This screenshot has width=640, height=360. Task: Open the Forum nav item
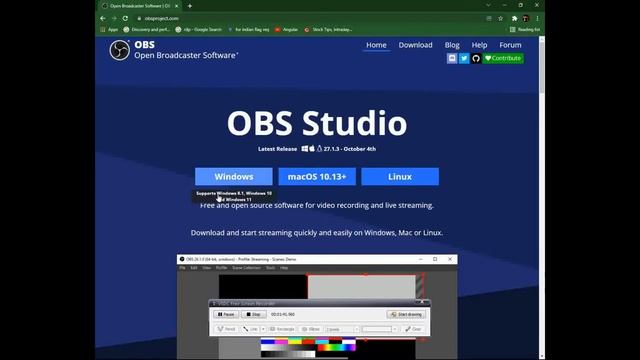tap(510, 45)
